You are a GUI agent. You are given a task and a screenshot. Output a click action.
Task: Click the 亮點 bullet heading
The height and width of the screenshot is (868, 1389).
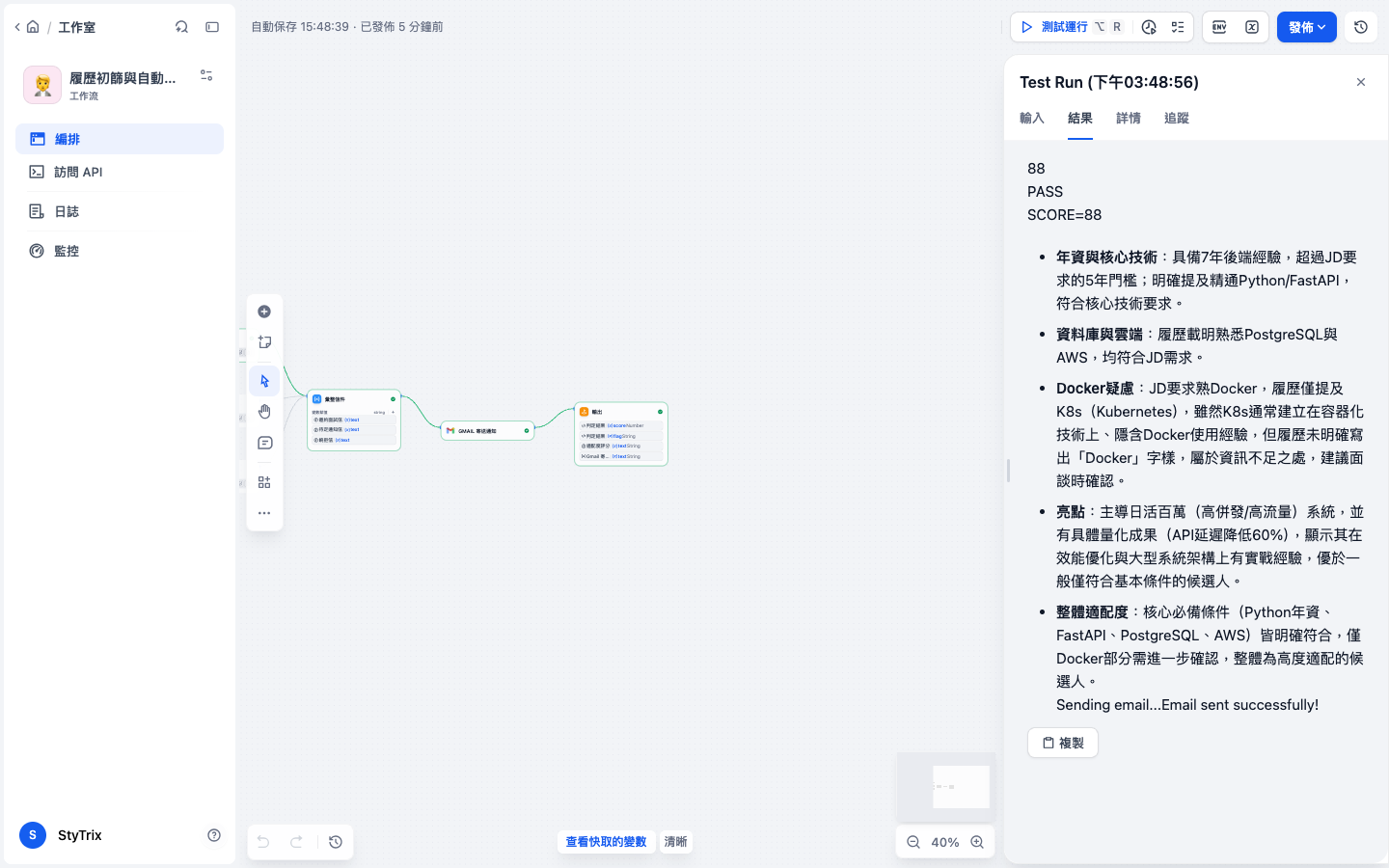point(1071,512)
